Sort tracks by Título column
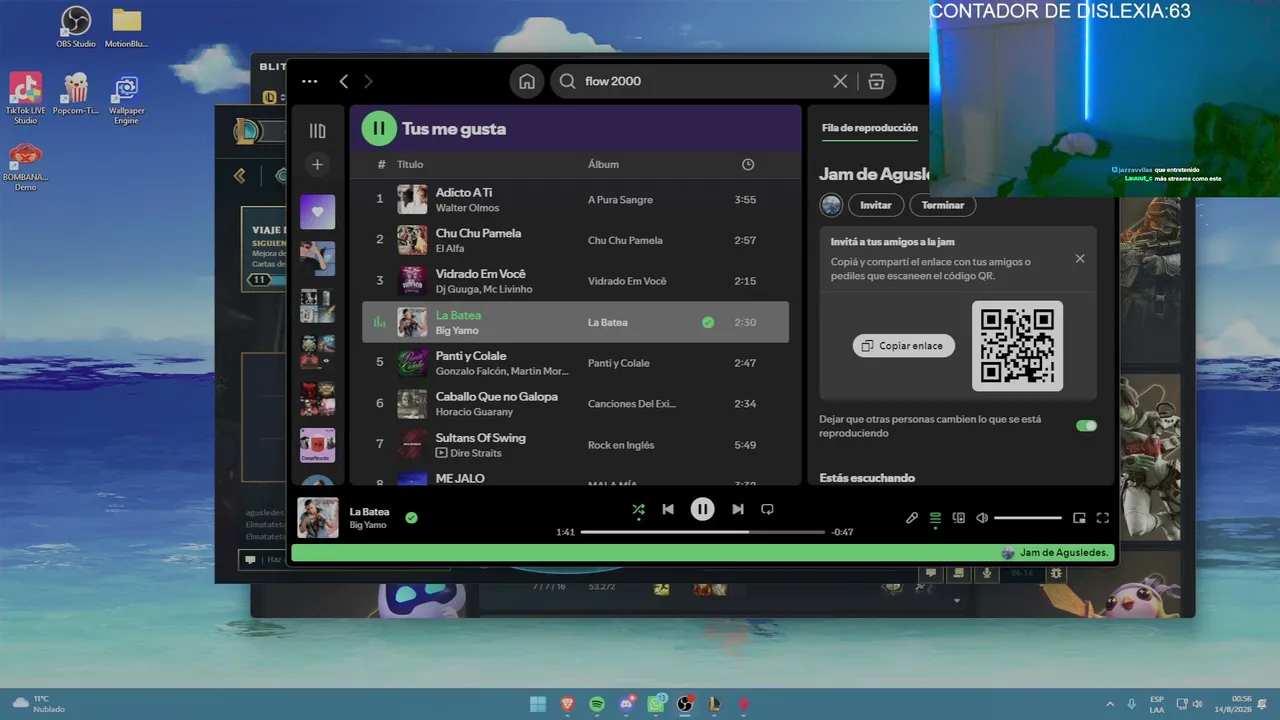The image size is (1280, 720). 410,164
